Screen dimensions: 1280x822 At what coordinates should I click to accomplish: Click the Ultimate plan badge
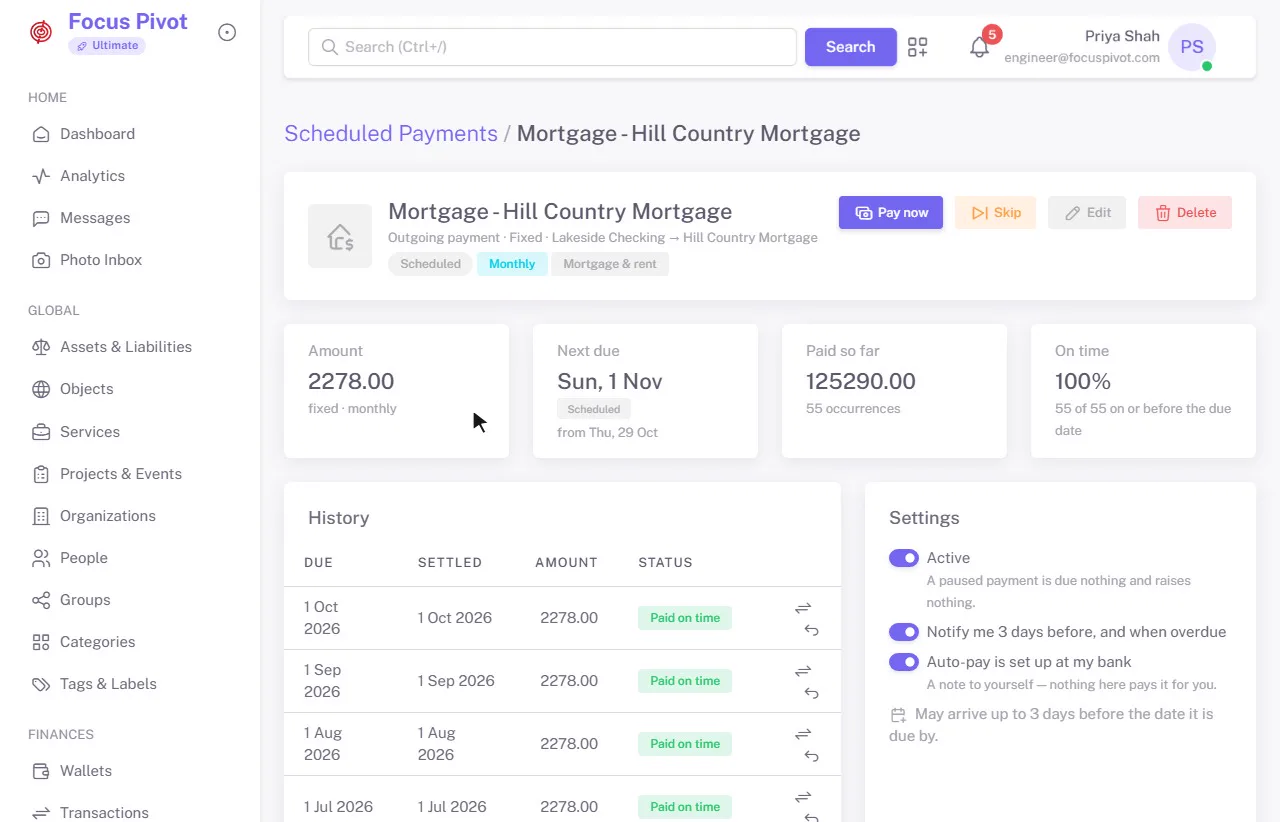[x=107, y=46]
